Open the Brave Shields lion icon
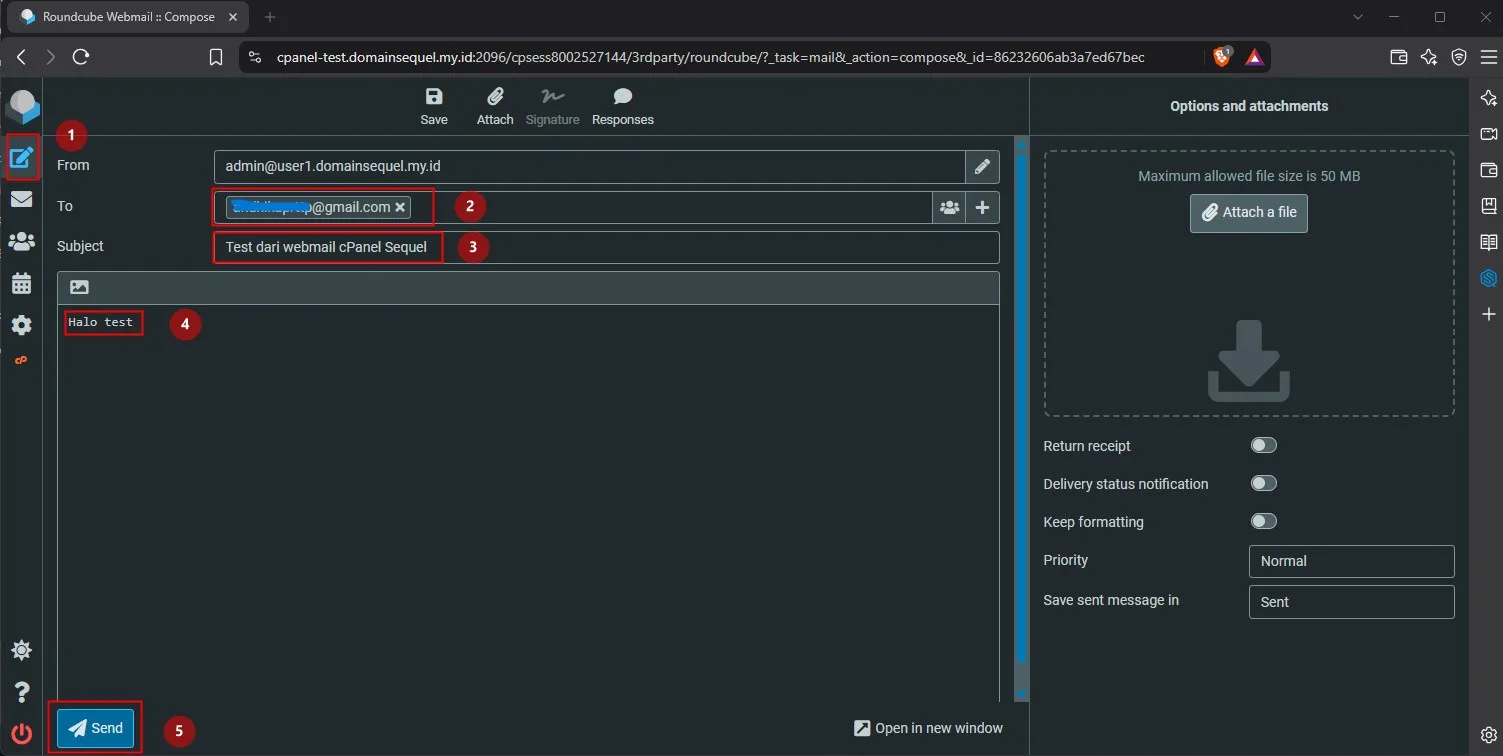Image resolution: width=1503 pixels, height=756 pixels. [x=1222, y=57]
